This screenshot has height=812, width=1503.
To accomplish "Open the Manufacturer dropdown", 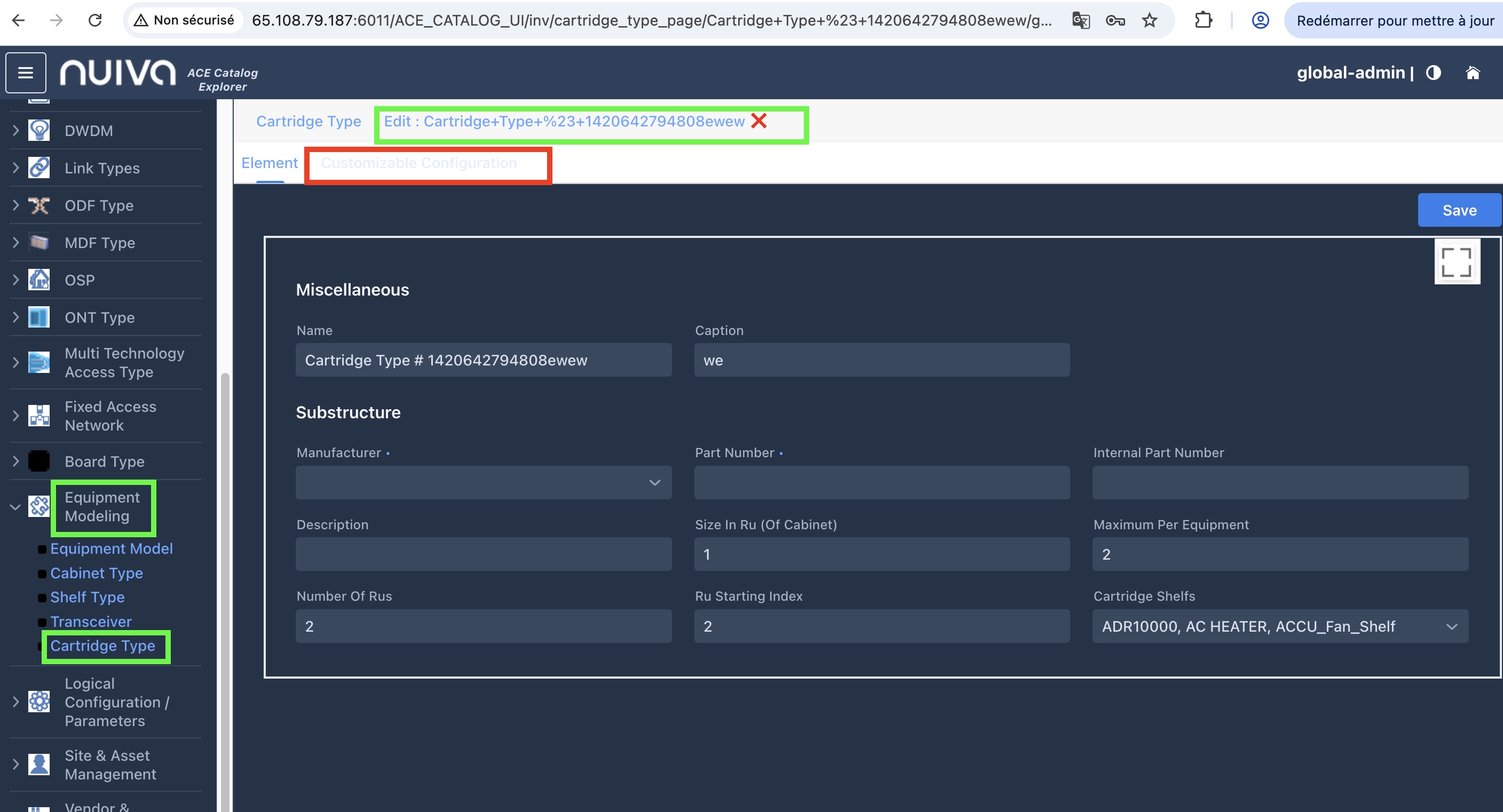I will (483, 482).
